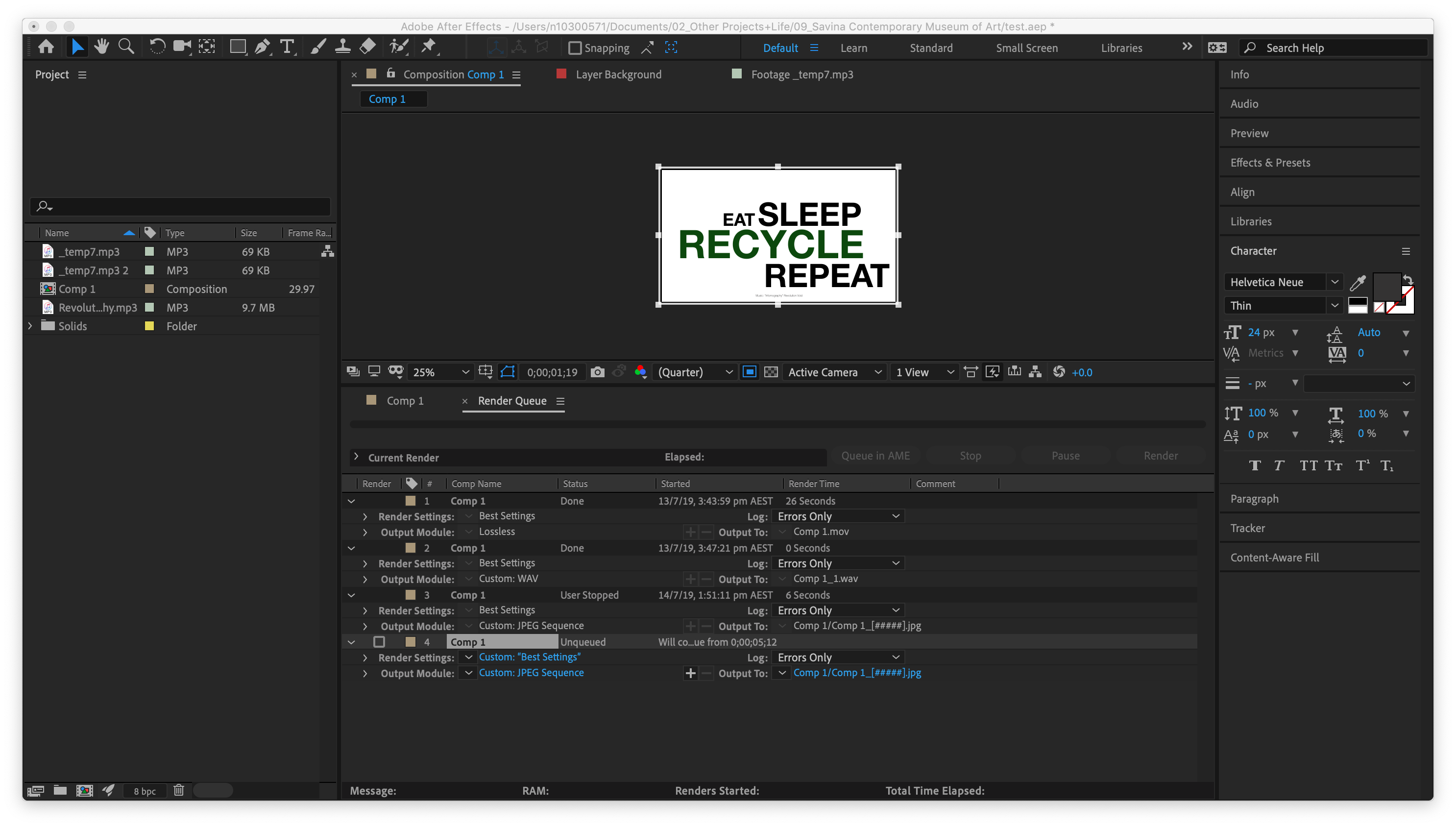Select the Hand tool

point(101,47)
